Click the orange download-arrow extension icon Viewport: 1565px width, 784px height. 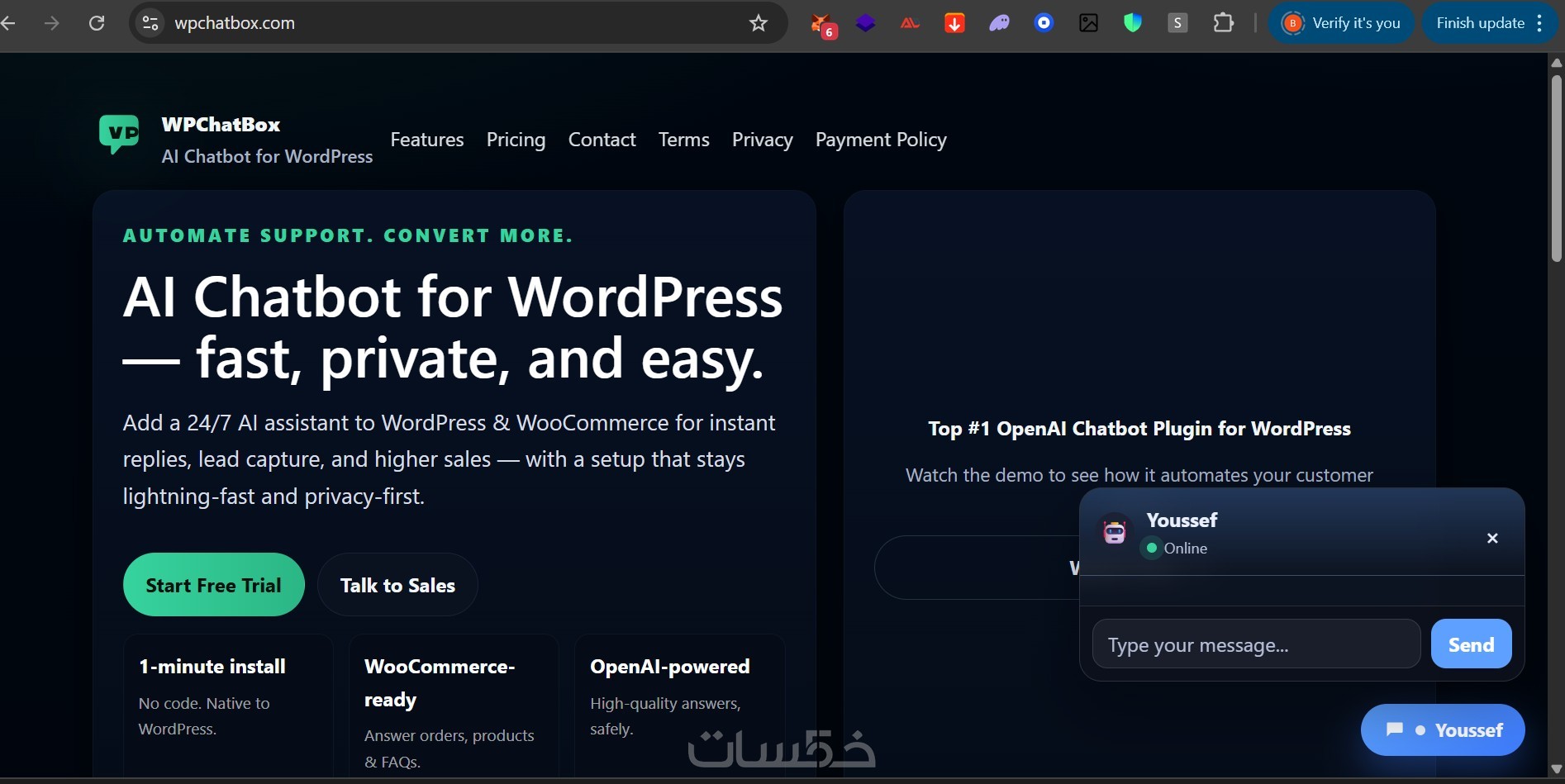(x=954, y=23)
